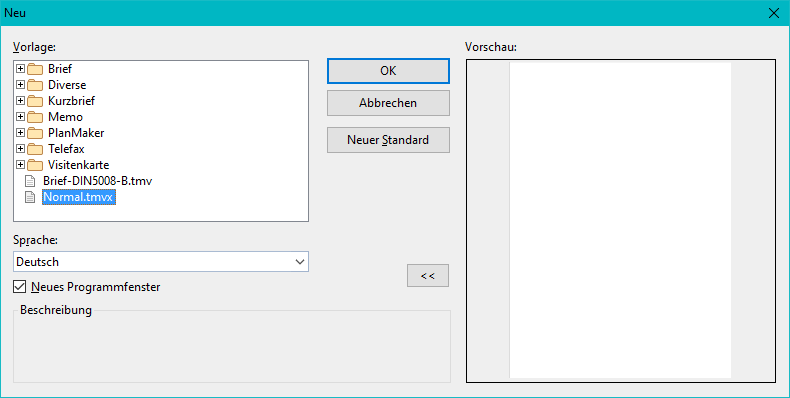Select the Diverse folder label
The image size is (790, 398).
[67, 85]
